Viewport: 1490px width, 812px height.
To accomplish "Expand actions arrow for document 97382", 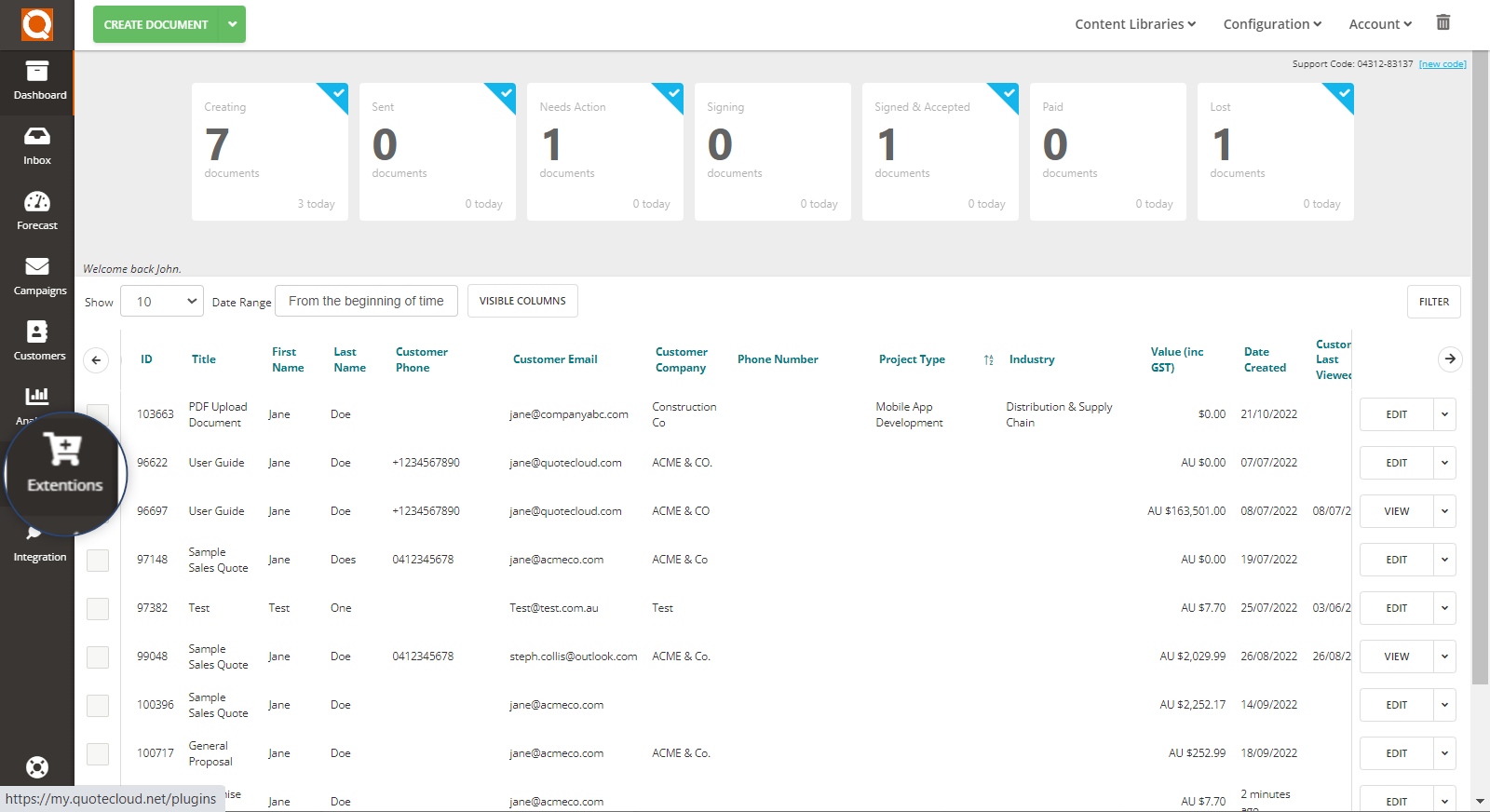I will coord(1444,608).
